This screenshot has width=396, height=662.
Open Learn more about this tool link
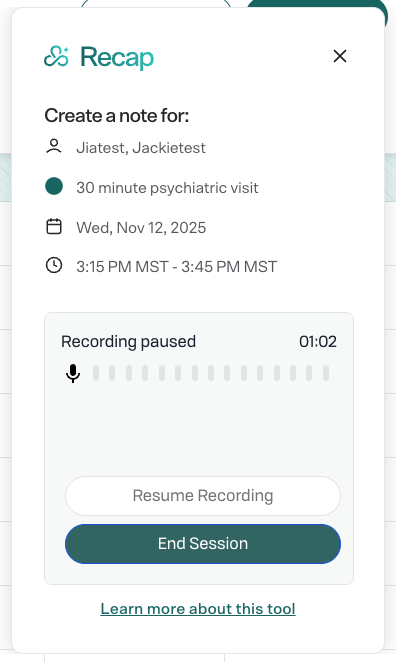[x=198, y=609]
